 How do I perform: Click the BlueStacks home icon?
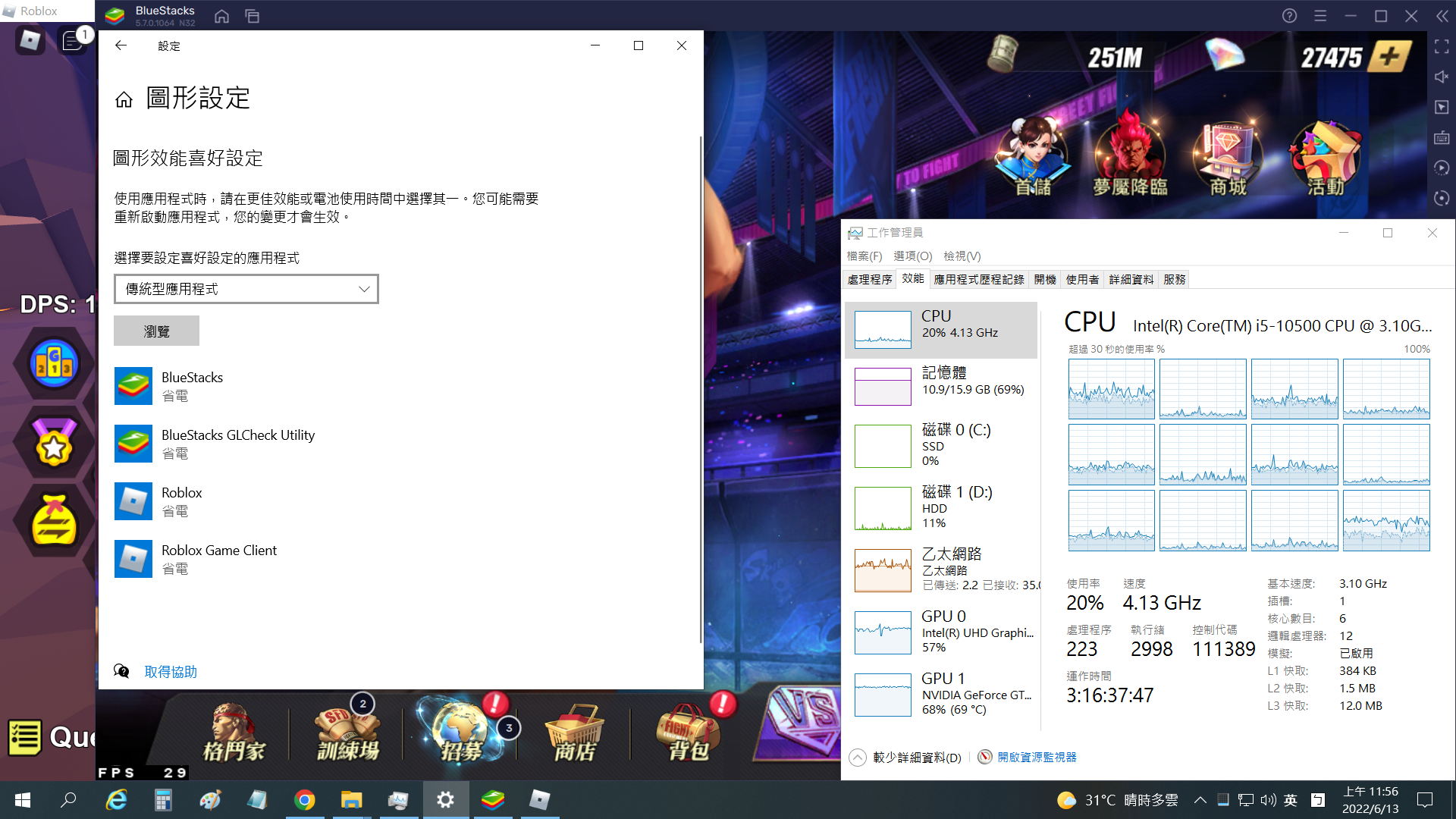coord(221,16)
